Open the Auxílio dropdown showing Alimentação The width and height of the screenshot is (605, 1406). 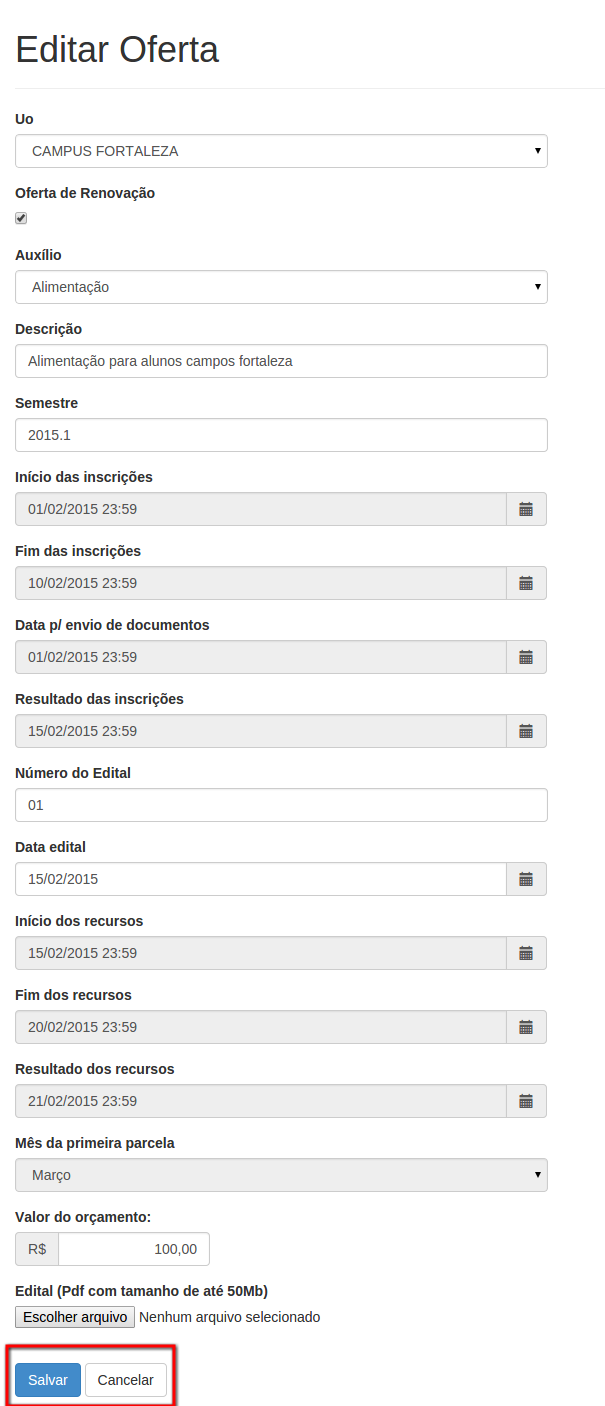coord(281,287)
